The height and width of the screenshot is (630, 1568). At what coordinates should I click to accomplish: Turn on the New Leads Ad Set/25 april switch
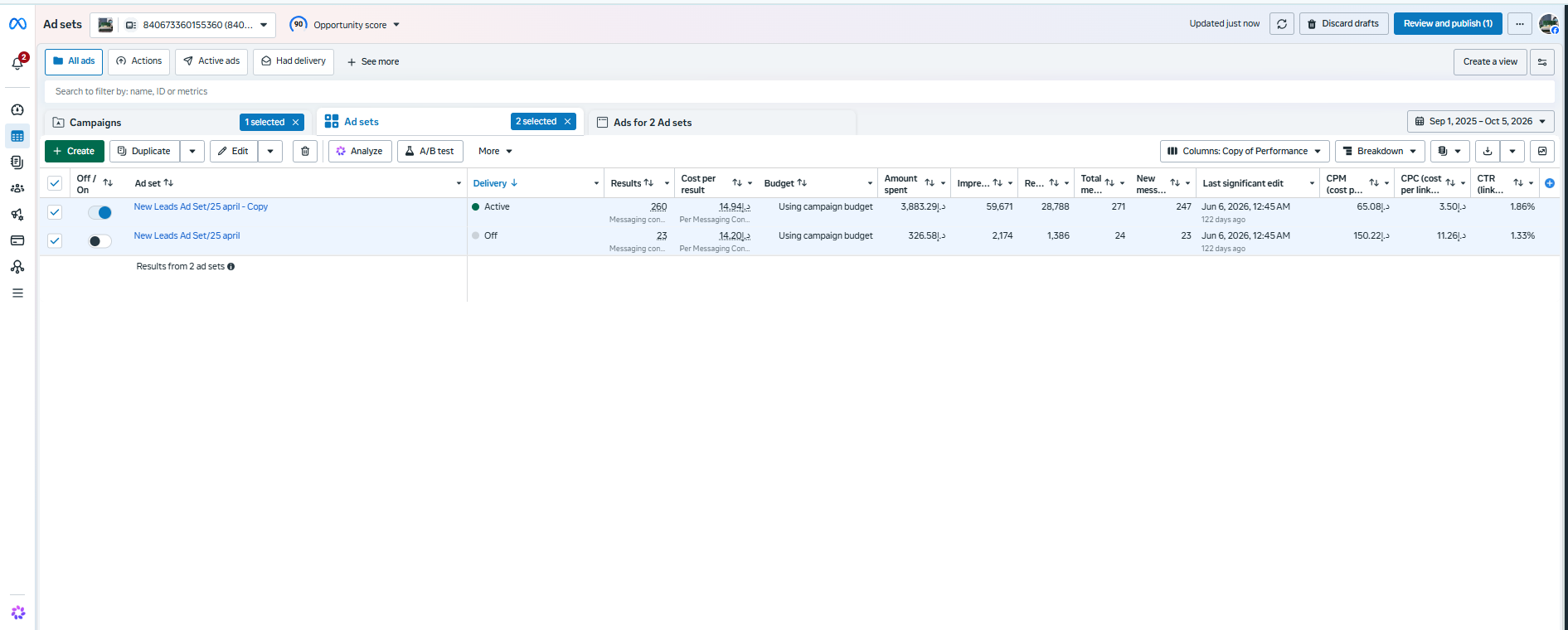(x=100, y=241)
